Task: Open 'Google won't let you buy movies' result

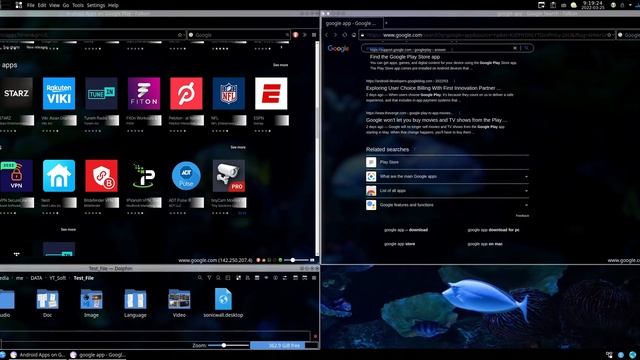Action: click(436, 120)
